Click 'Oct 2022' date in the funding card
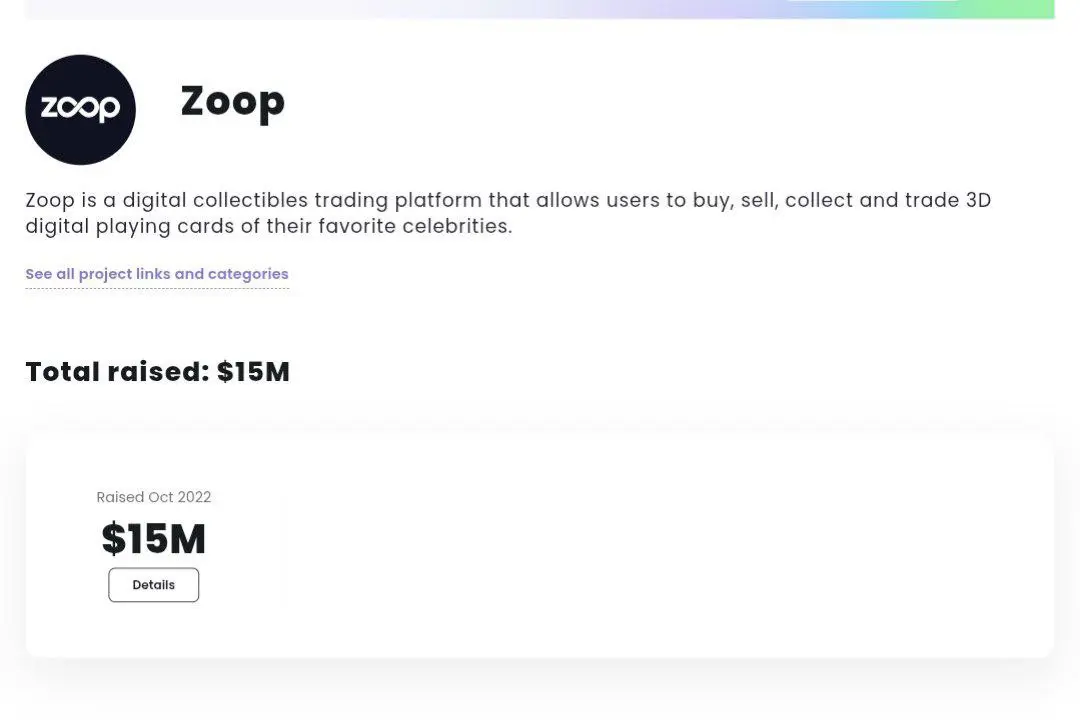Image resolution: width=1080 pixels, height=727 pixels. tap(180, 497)
